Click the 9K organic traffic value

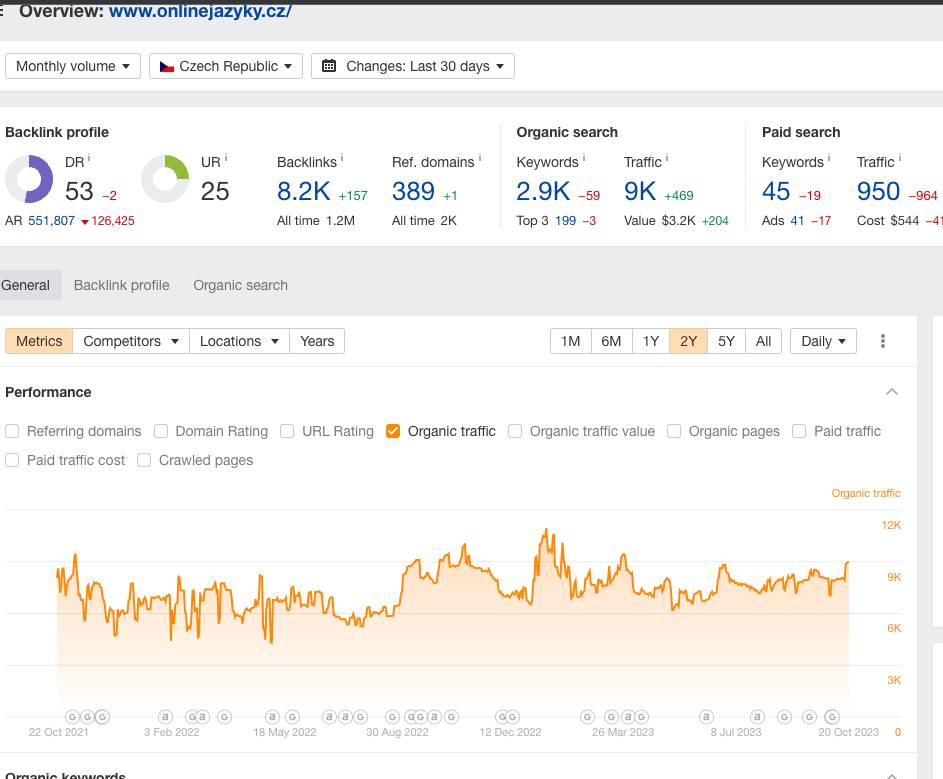point(640,191)
